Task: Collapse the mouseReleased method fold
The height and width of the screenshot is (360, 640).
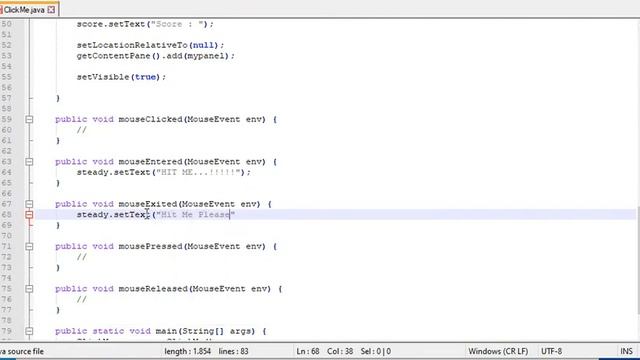Action: coord(29,289)
